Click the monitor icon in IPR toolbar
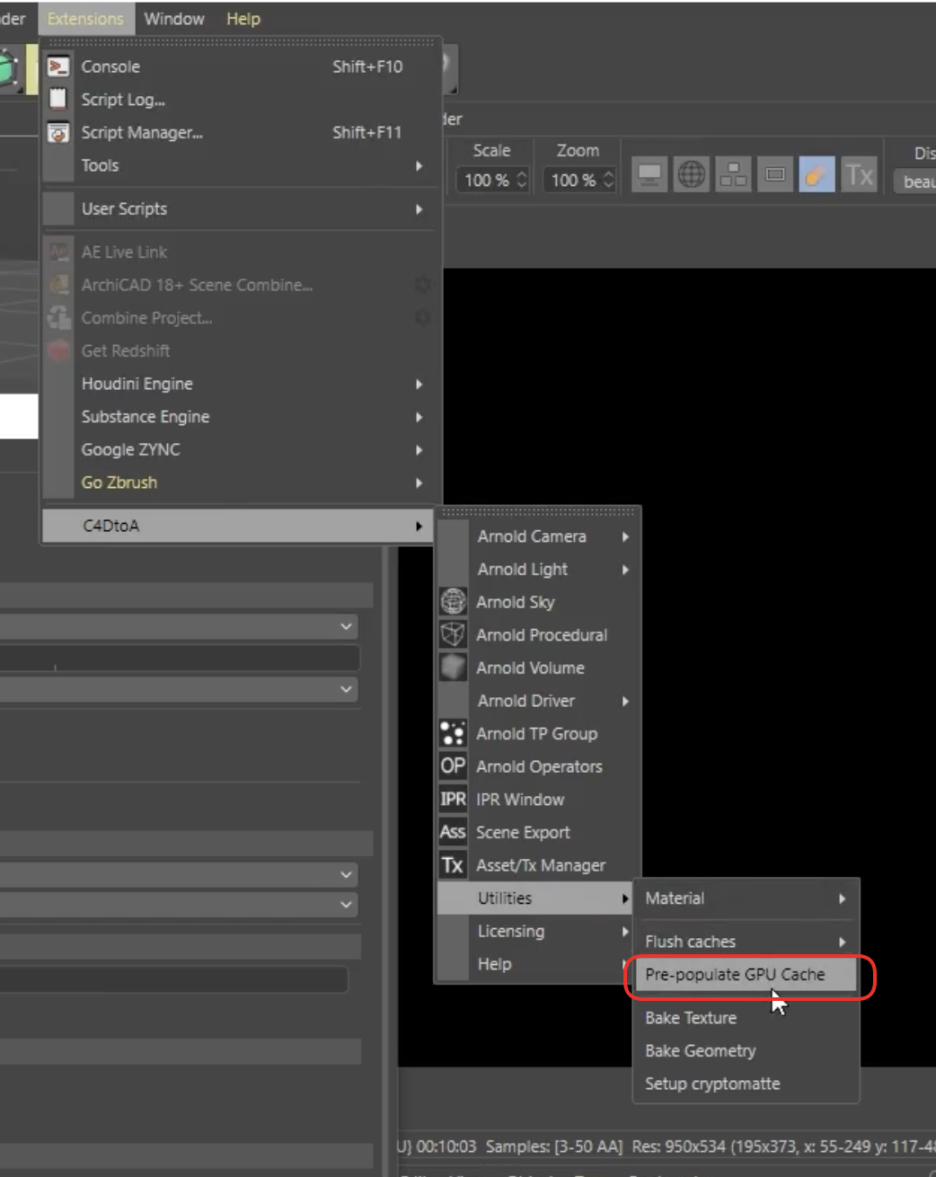Image resolution: width=936 pixels, height=1177 pixels. pos(649,176)
